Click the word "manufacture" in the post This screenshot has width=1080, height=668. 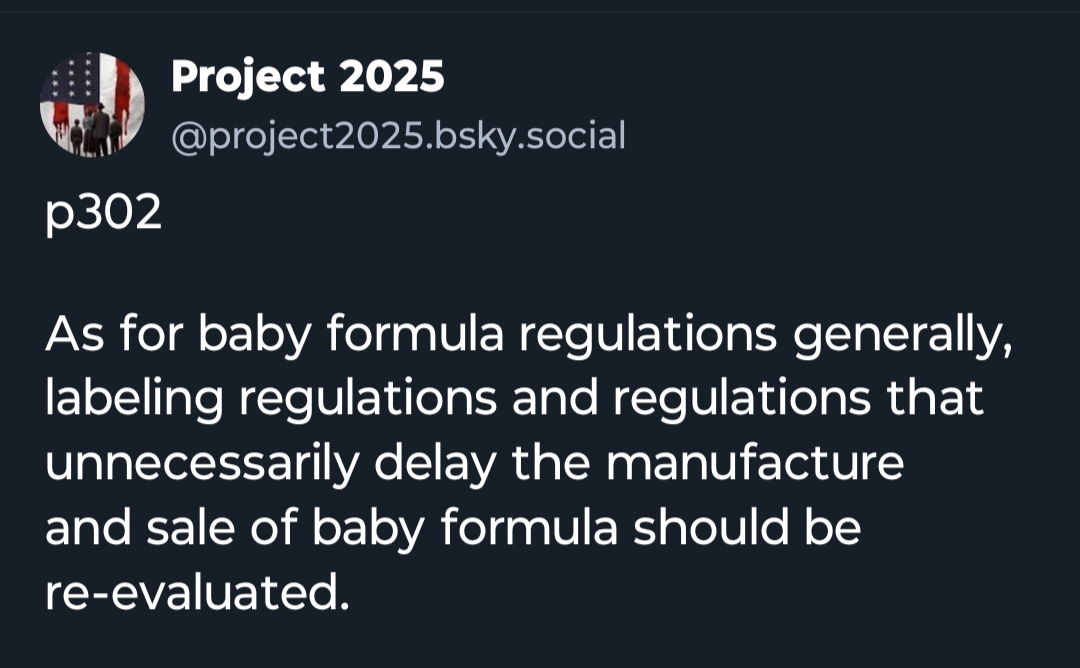[x=755, y=464]
